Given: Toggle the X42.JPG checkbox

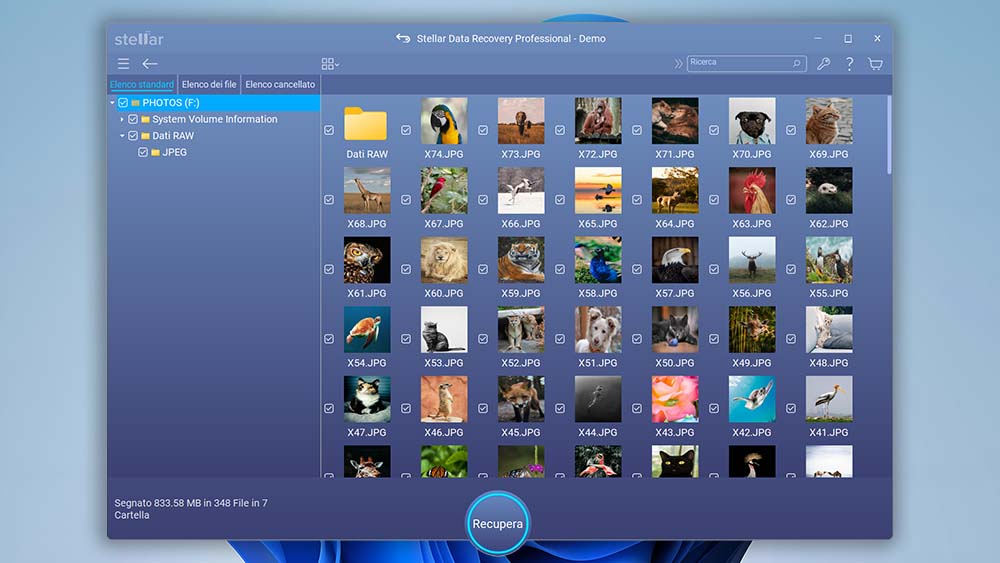Looking at the screenshot, I should (714, 408).
